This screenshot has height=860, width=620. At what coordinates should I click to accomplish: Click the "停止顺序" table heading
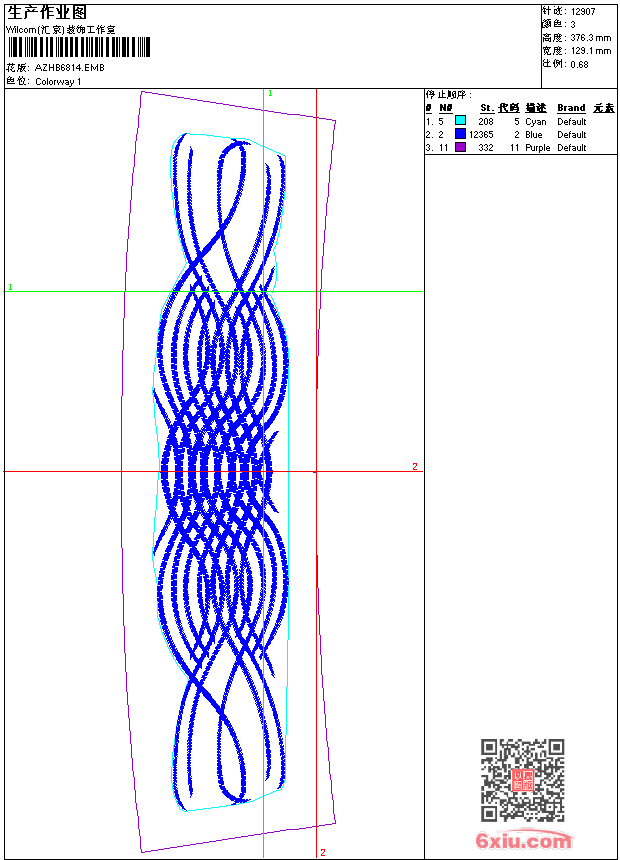click(448, 95)
